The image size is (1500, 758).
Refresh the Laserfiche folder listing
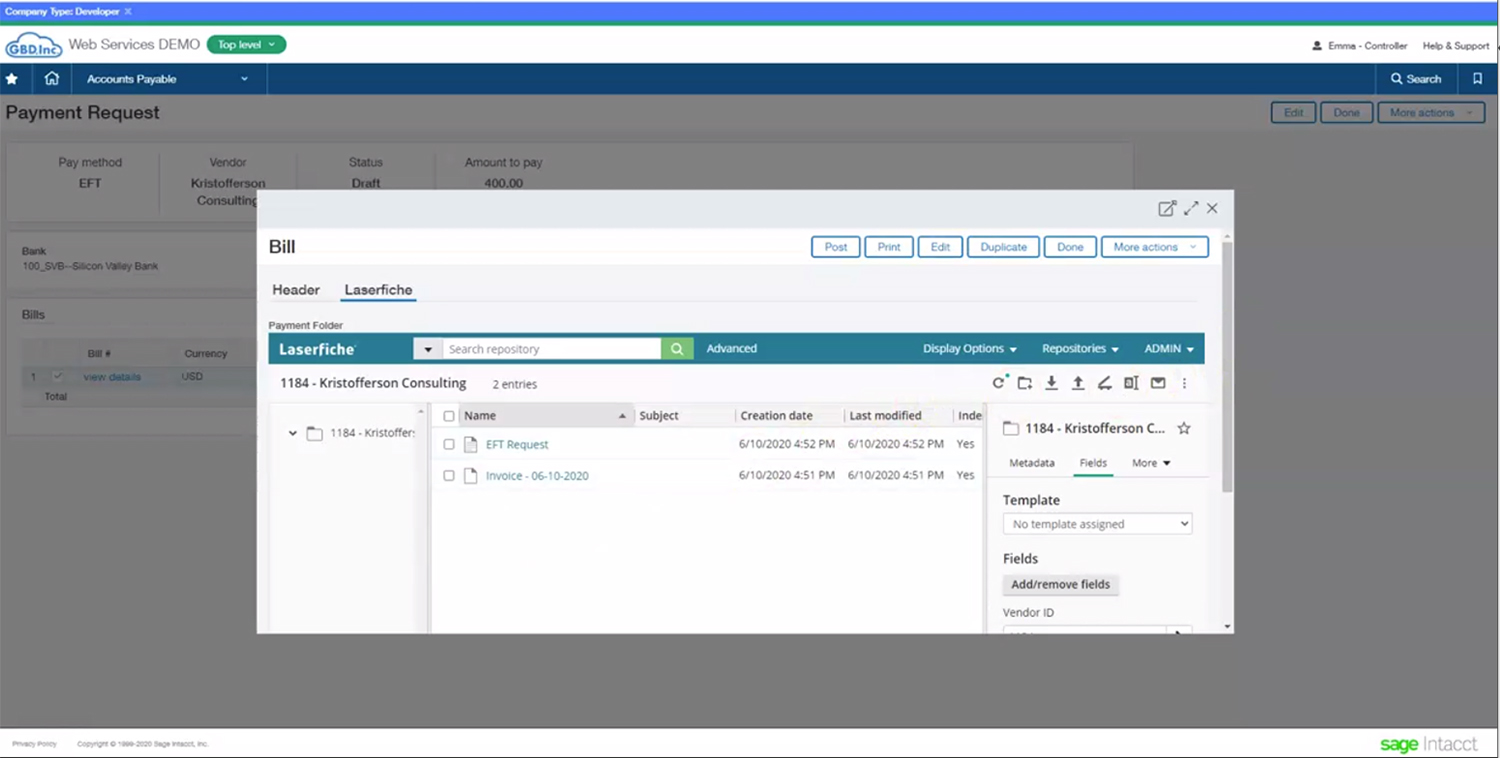click(x=998, y=383)
